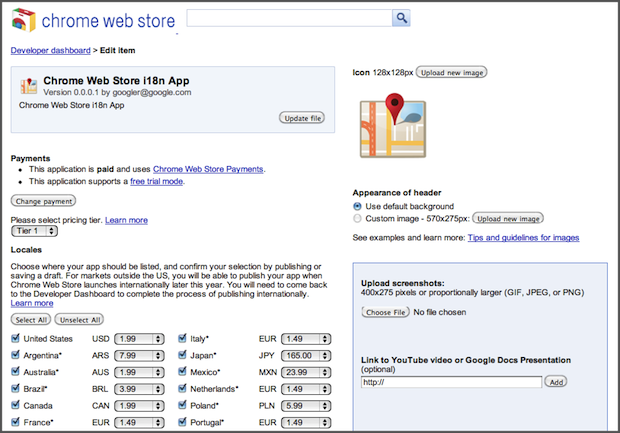Viewport: 620px width, 433px height.
Task: Click the search magnifier button
Action: [x=401, y=18]
